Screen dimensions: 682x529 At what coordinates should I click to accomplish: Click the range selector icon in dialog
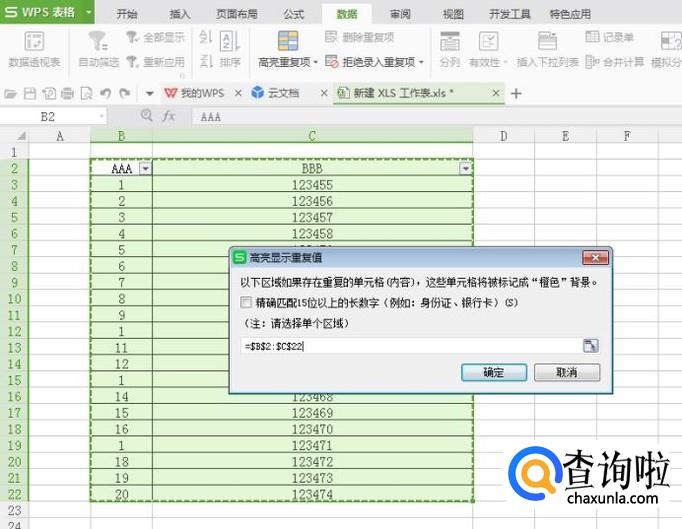click(x=591, y=346)
